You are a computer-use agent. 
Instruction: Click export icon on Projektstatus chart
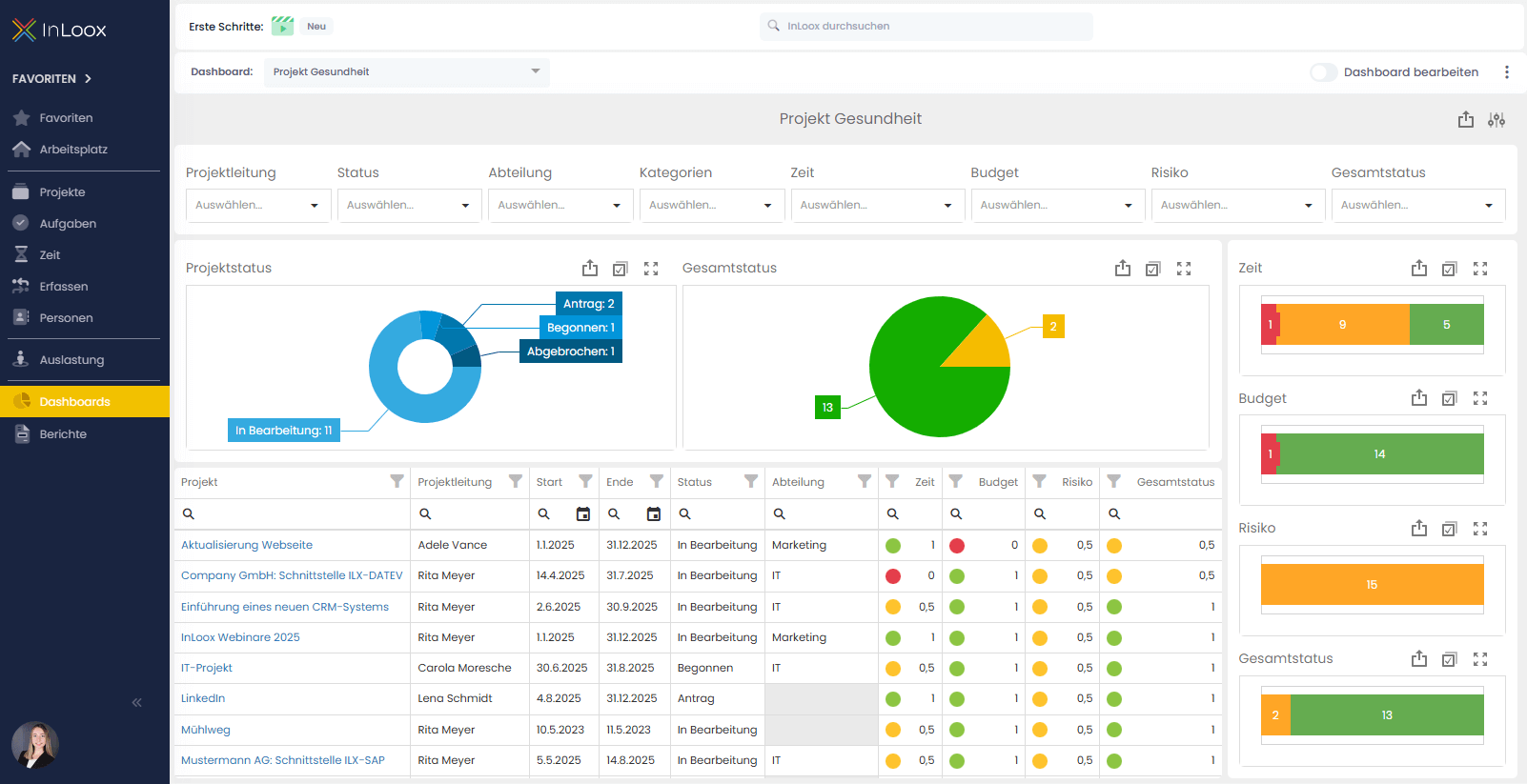coord(590,269)
